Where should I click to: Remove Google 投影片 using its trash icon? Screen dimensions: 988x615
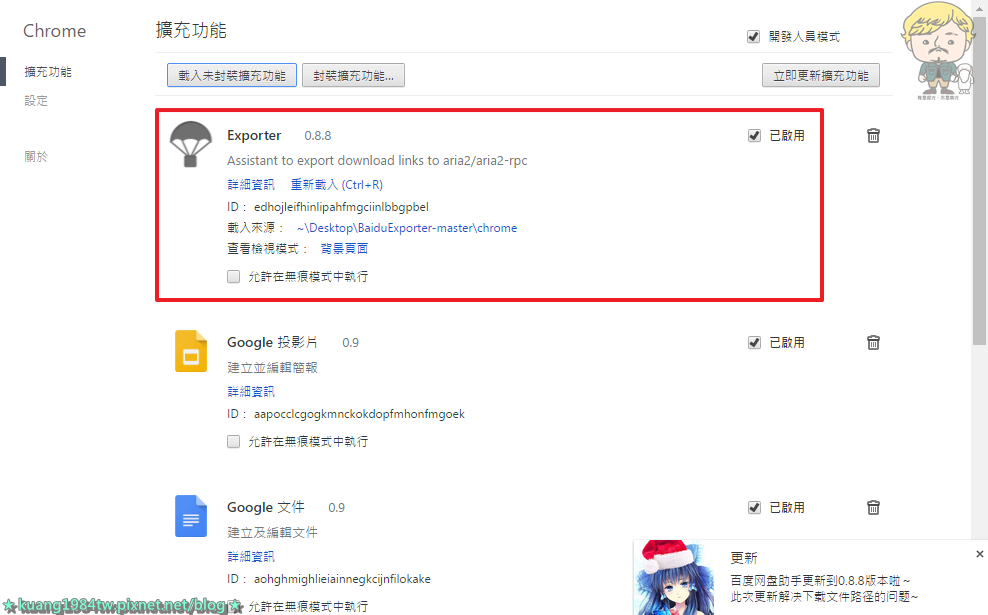873,342
